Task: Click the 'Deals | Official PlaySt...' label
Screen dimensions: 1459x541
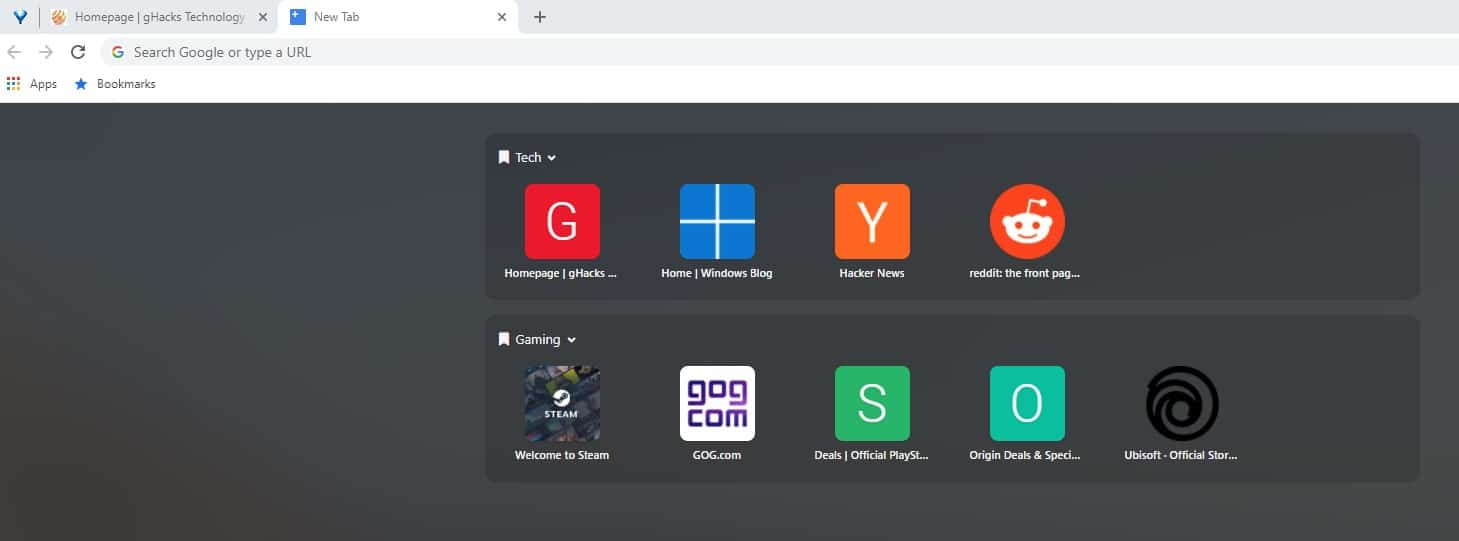Action: click(x=872, y=455)
